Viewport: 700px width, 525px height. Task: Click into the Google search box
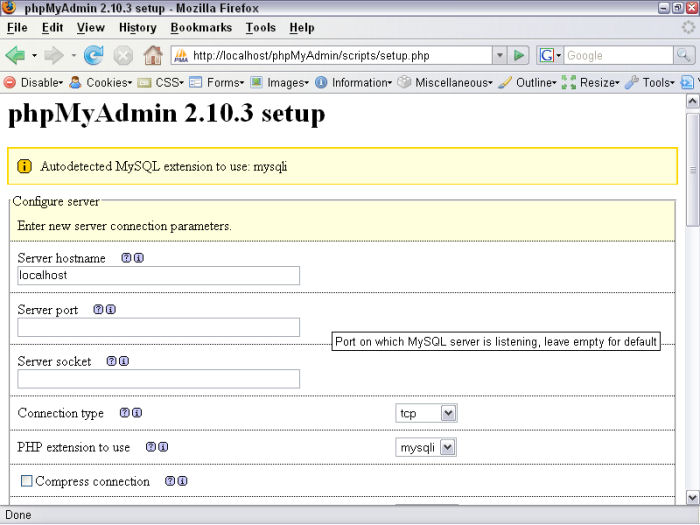(618, 56)
